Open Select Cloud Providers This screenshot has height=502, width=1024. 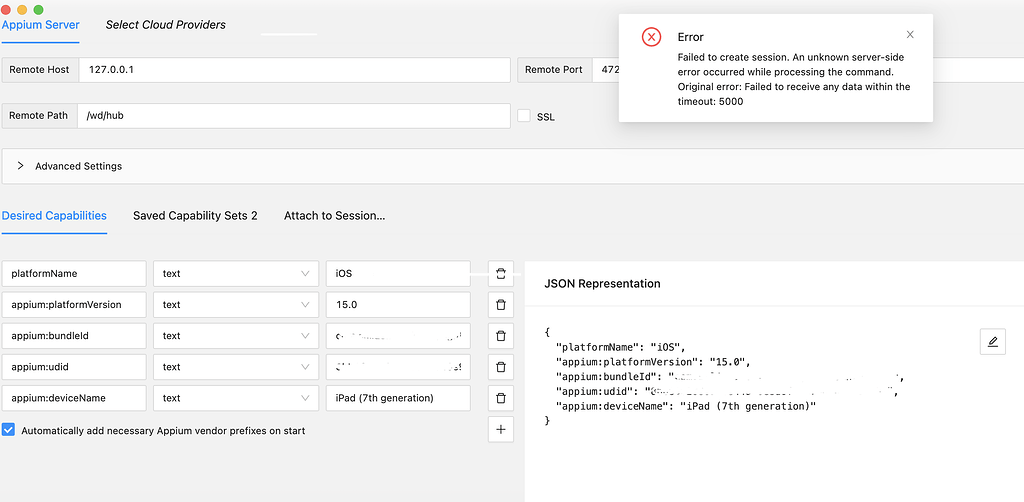click(x=166, y=25)
